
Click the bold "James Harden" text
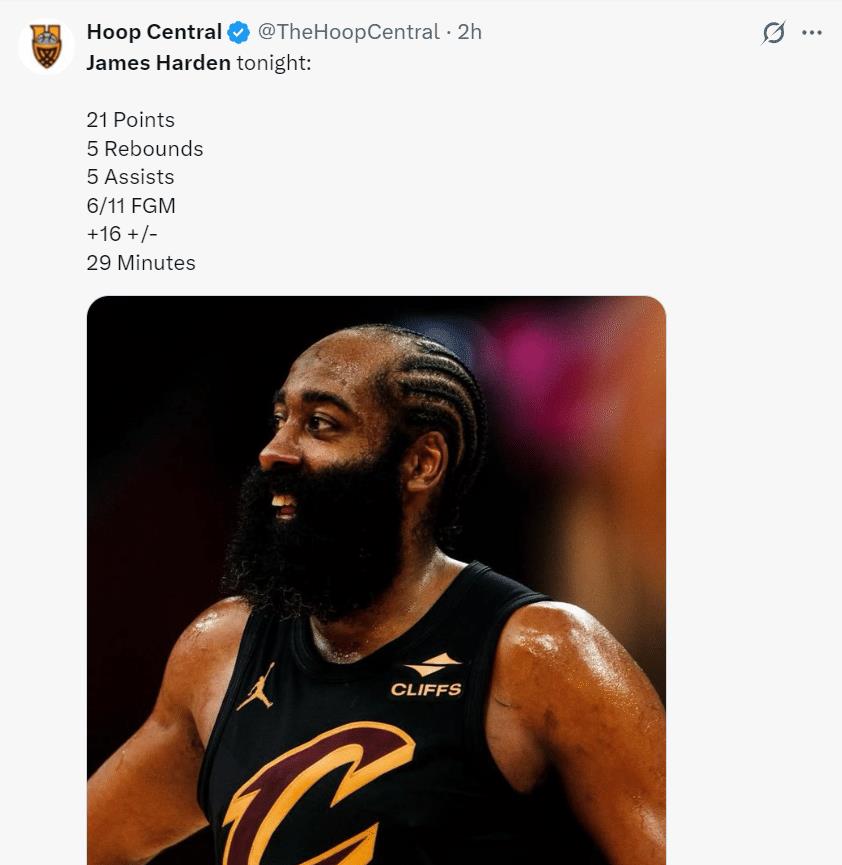coord(158,63)
